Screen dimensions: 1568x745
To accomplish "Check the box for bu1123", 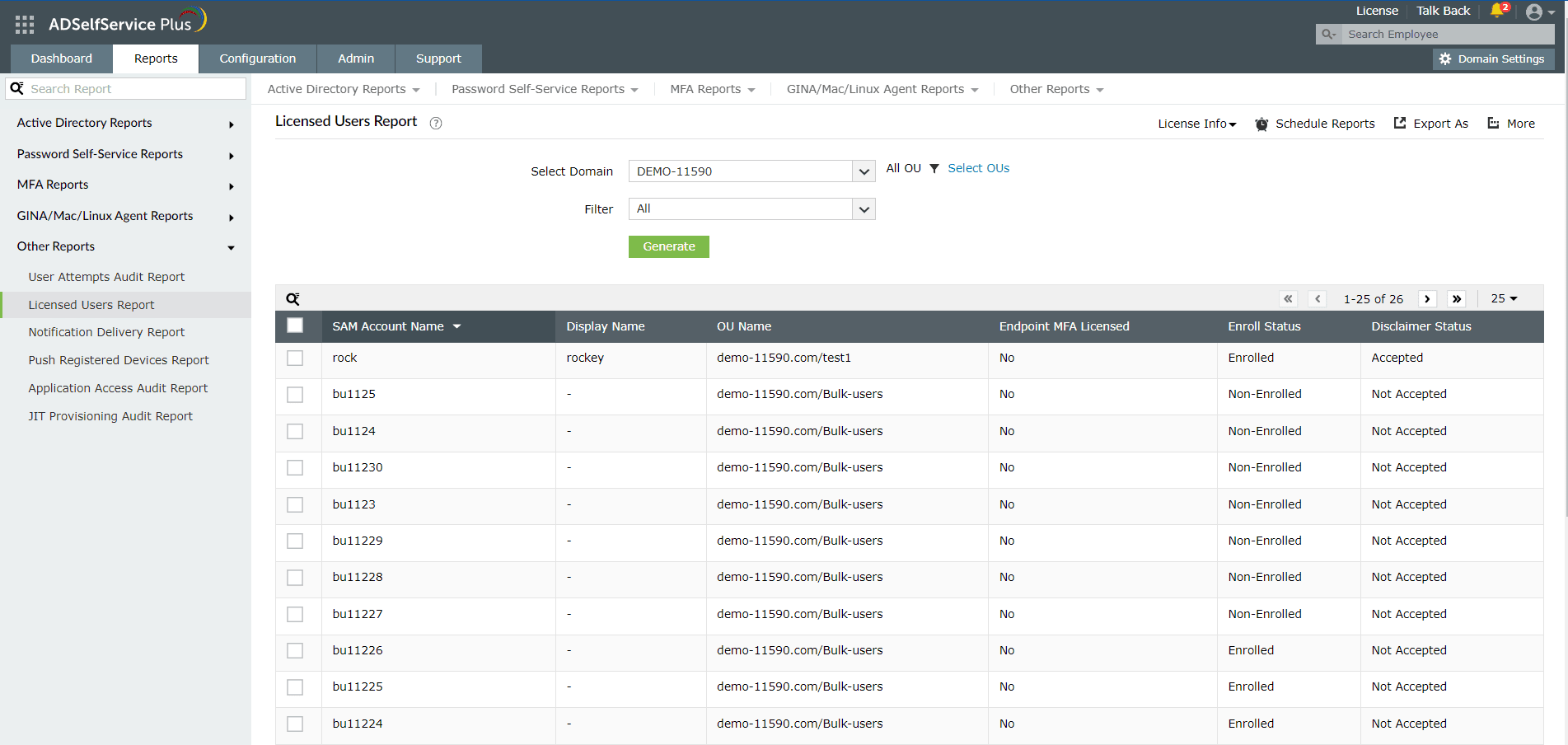I will tap(295, 504).
